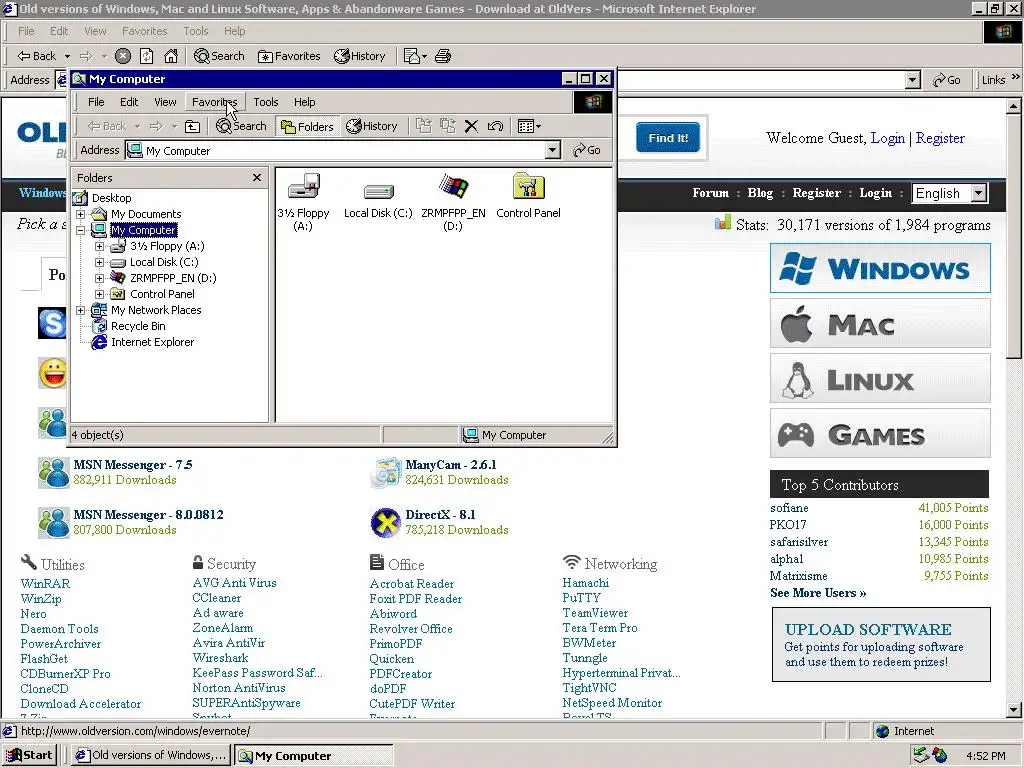Collapse My Computer node in folder tree
Viewport: 1024px width, 768px height.
(80, 230)
